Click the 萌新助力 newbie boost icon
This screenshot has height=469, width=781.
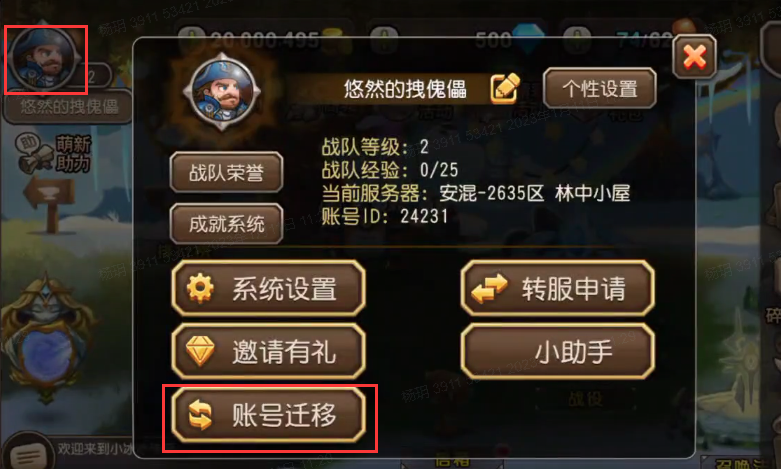click(54, 154)
